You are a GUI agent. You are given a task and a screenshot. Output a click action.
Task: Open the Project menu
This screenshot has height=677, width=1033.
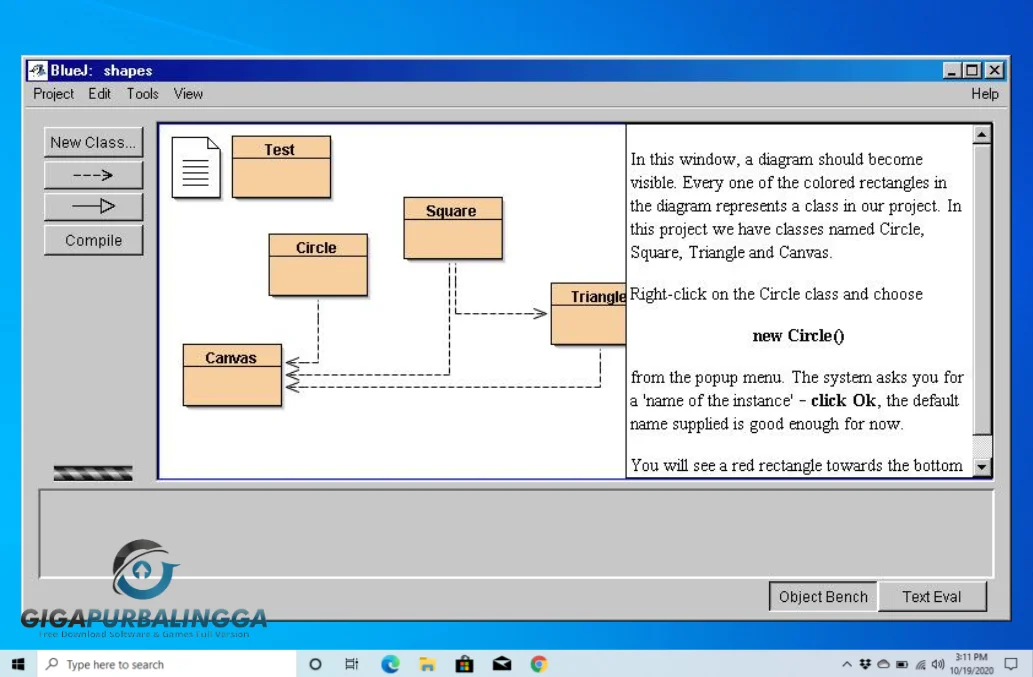point(53,93)
